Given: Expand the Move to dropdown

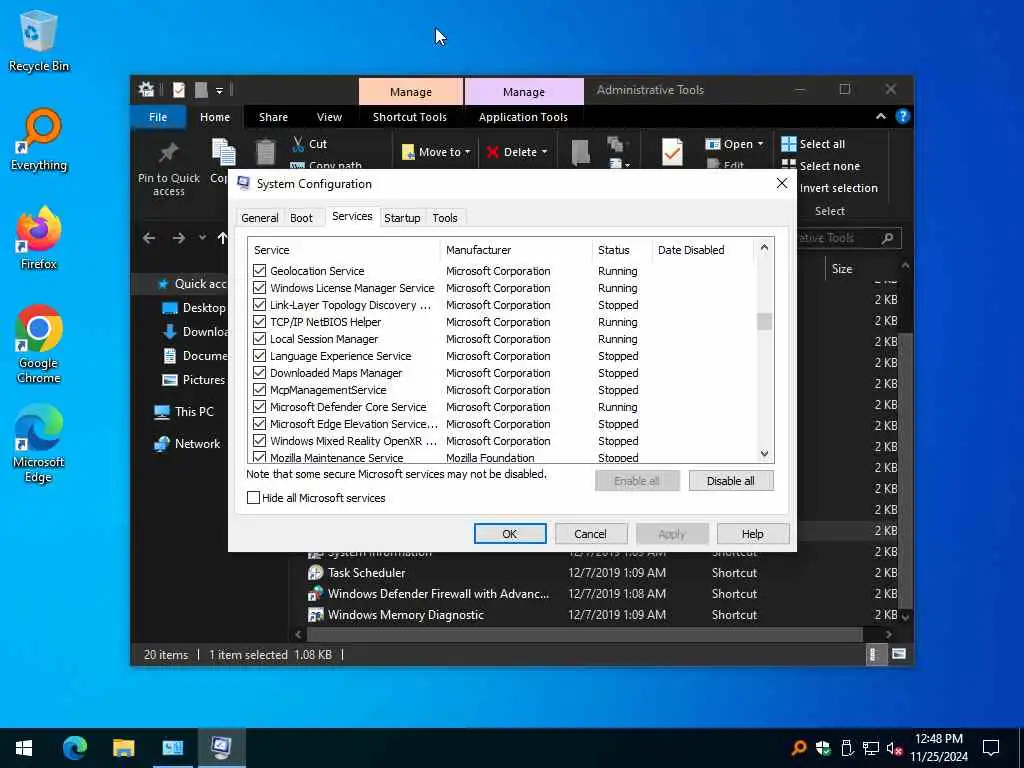Looking at the screenshot, I should [x=468, y=152].
